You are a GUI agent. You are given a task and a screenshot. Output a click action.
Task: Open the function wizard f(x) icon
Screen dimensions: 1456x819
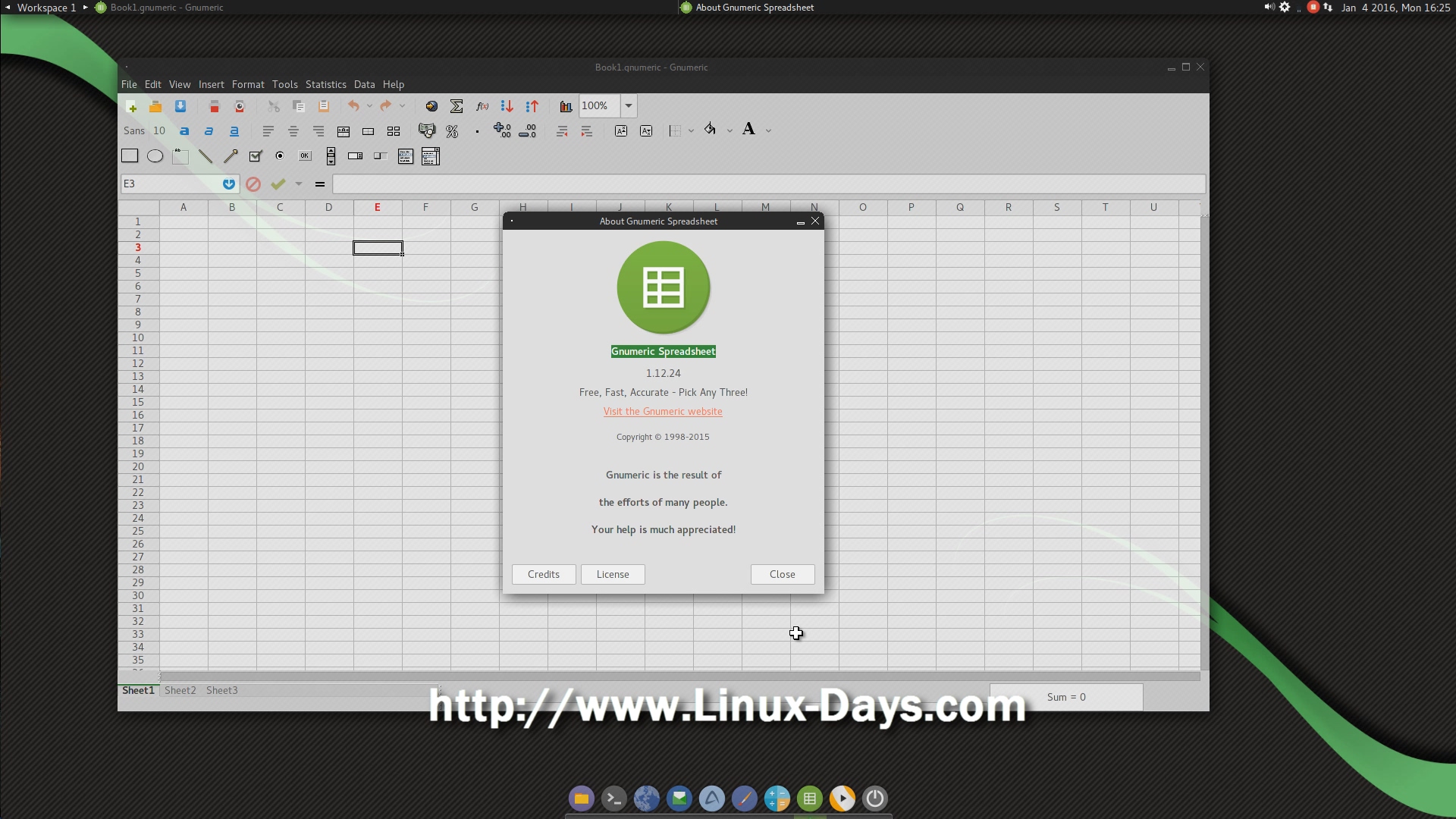[482, 106]
